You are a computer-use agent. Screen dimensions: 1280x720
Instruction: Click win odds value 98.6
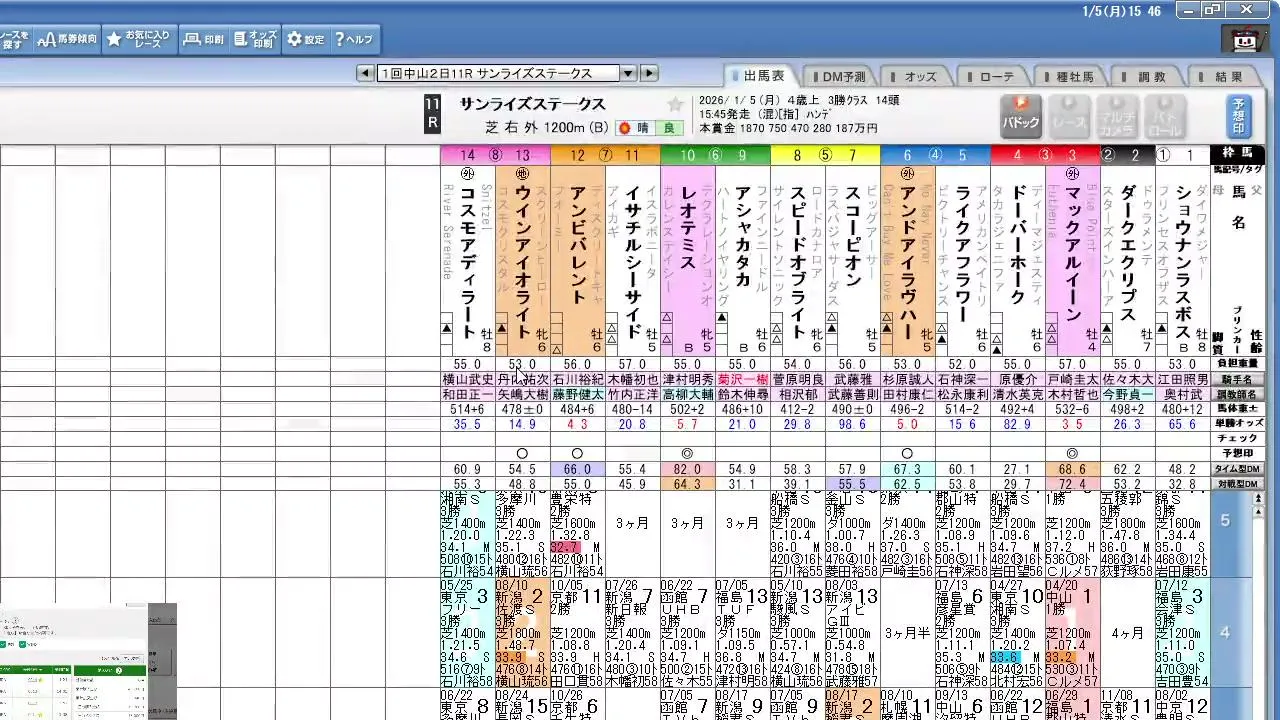pyautogui.click(x=853, y=424)
